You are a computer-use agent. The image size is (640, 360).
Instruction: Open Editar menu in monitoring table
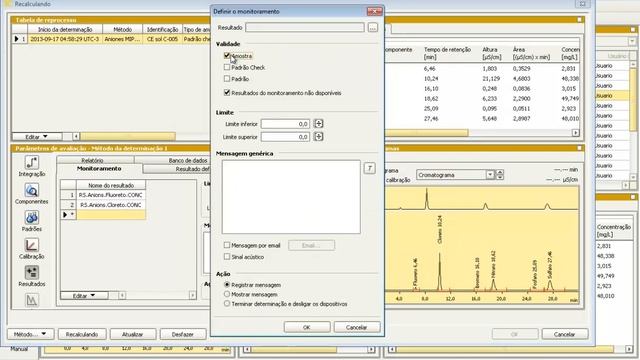(x=84, y=296)
